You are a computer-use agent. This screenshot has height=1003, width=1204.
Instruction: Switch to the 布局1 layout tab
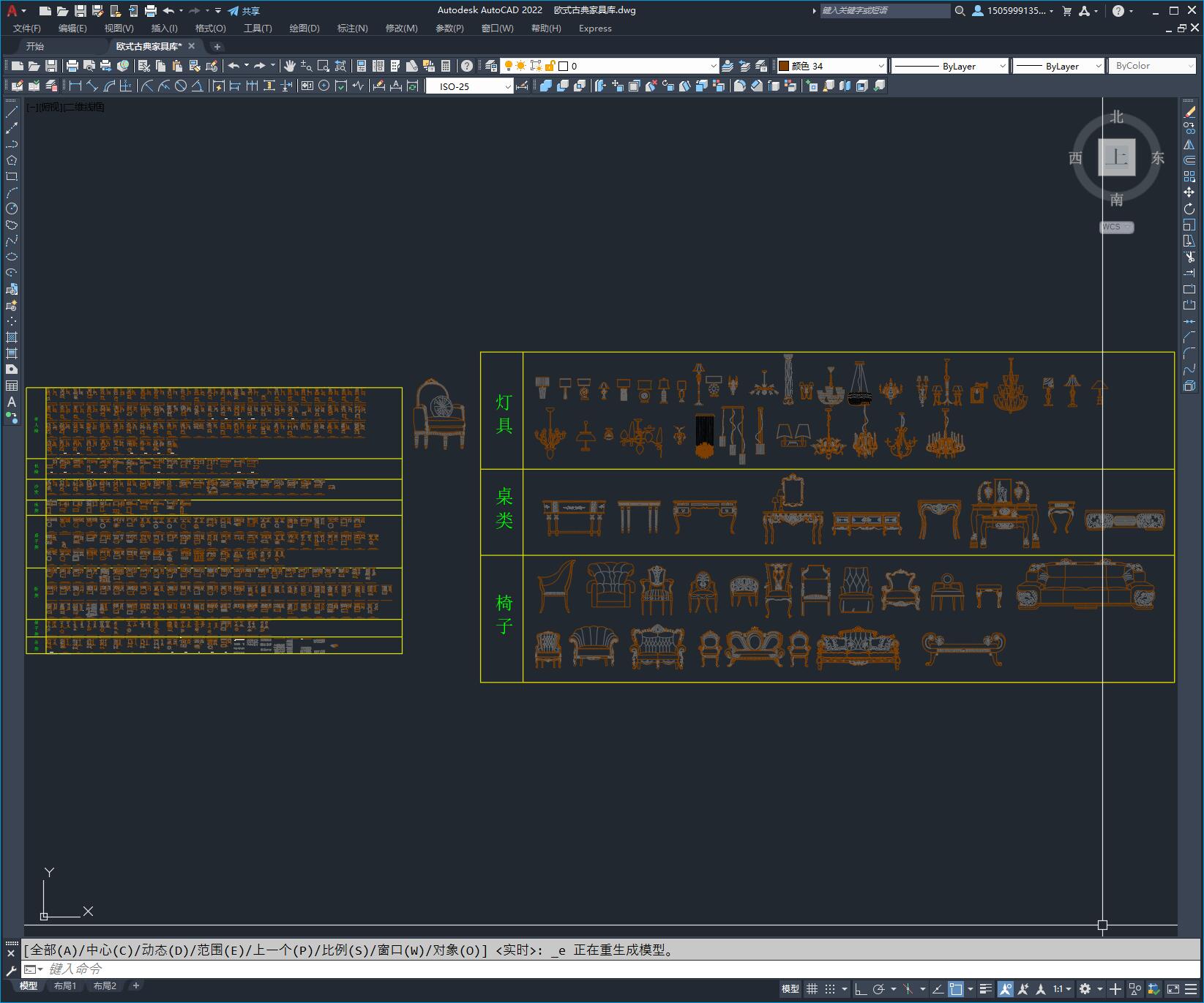[x=65, y=986]
